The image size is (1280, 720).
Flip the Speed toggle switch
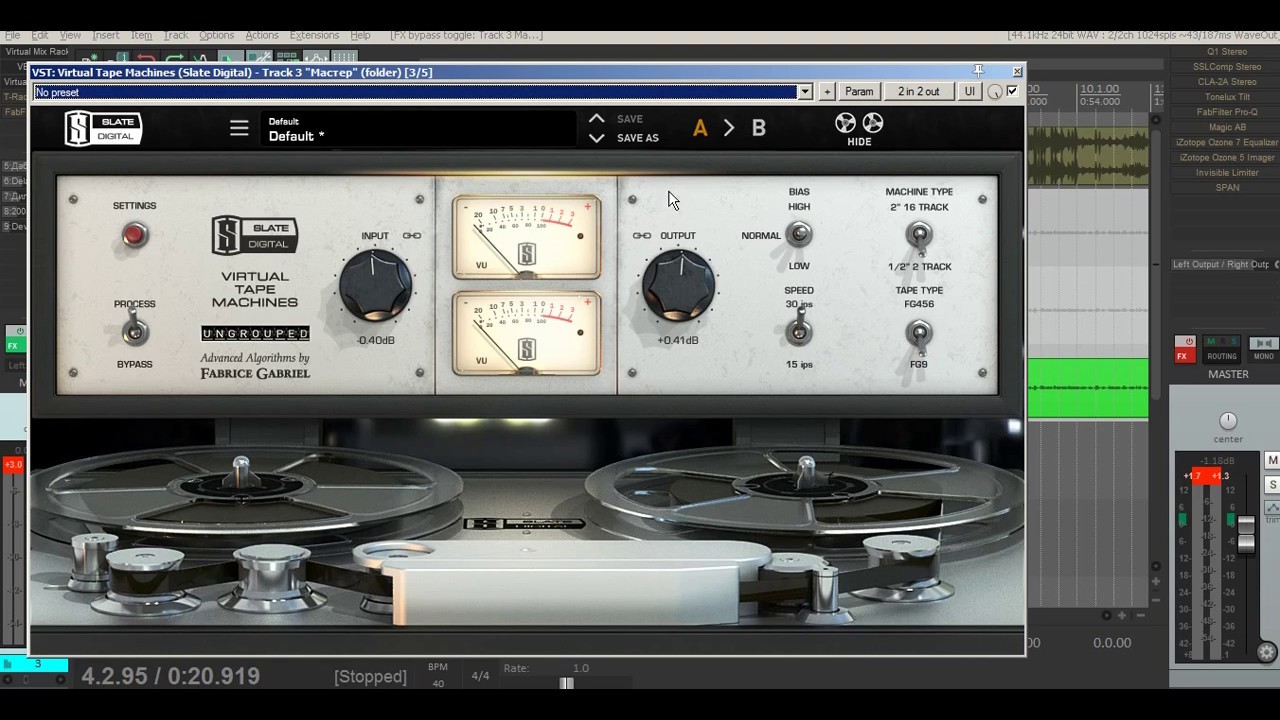coord(798,330)
